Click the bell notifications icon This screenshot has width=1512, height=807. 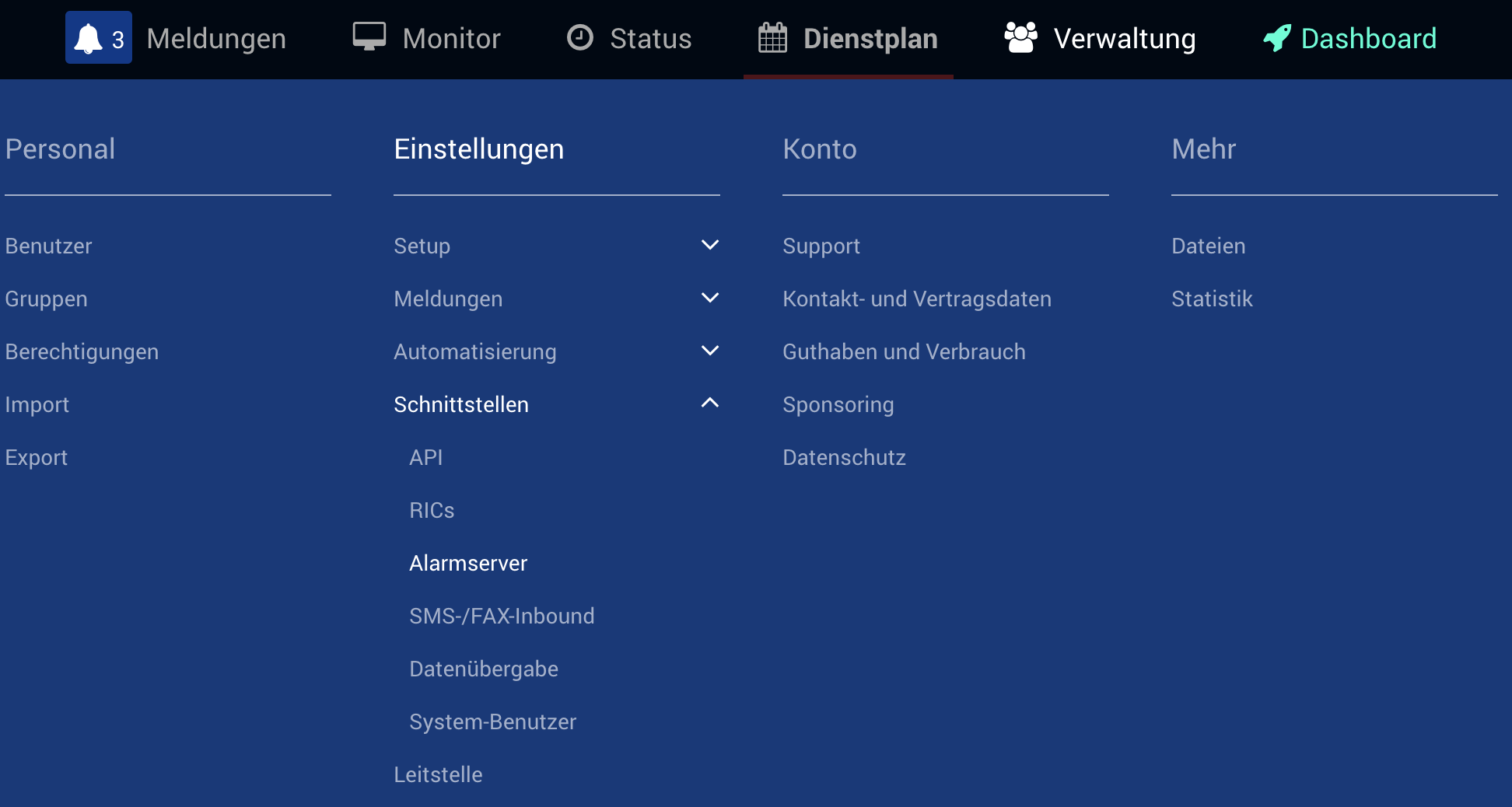[89, 38]
